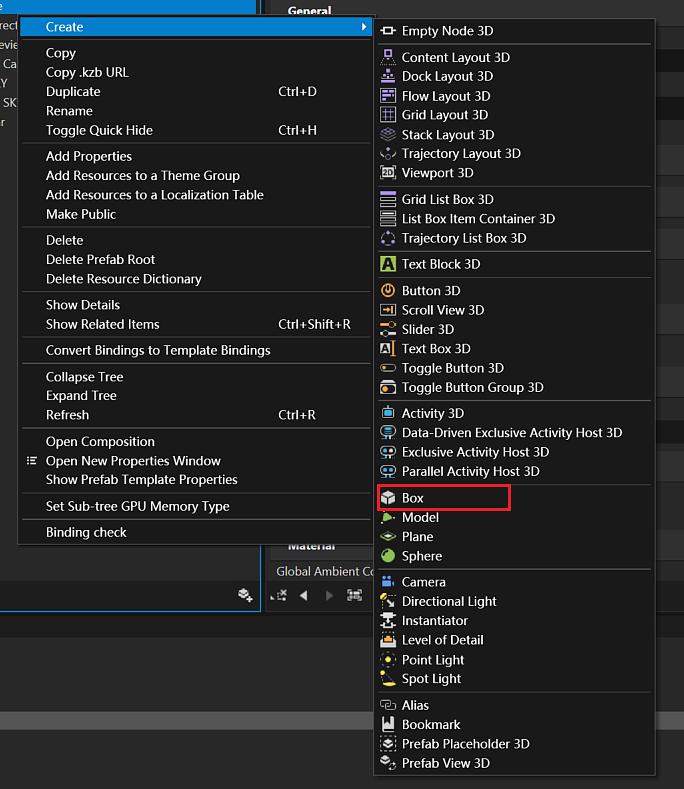Viewport: 684px width, 789px height.
Task: Select Prefab Placeholder 3D
Action: (466, 744)
